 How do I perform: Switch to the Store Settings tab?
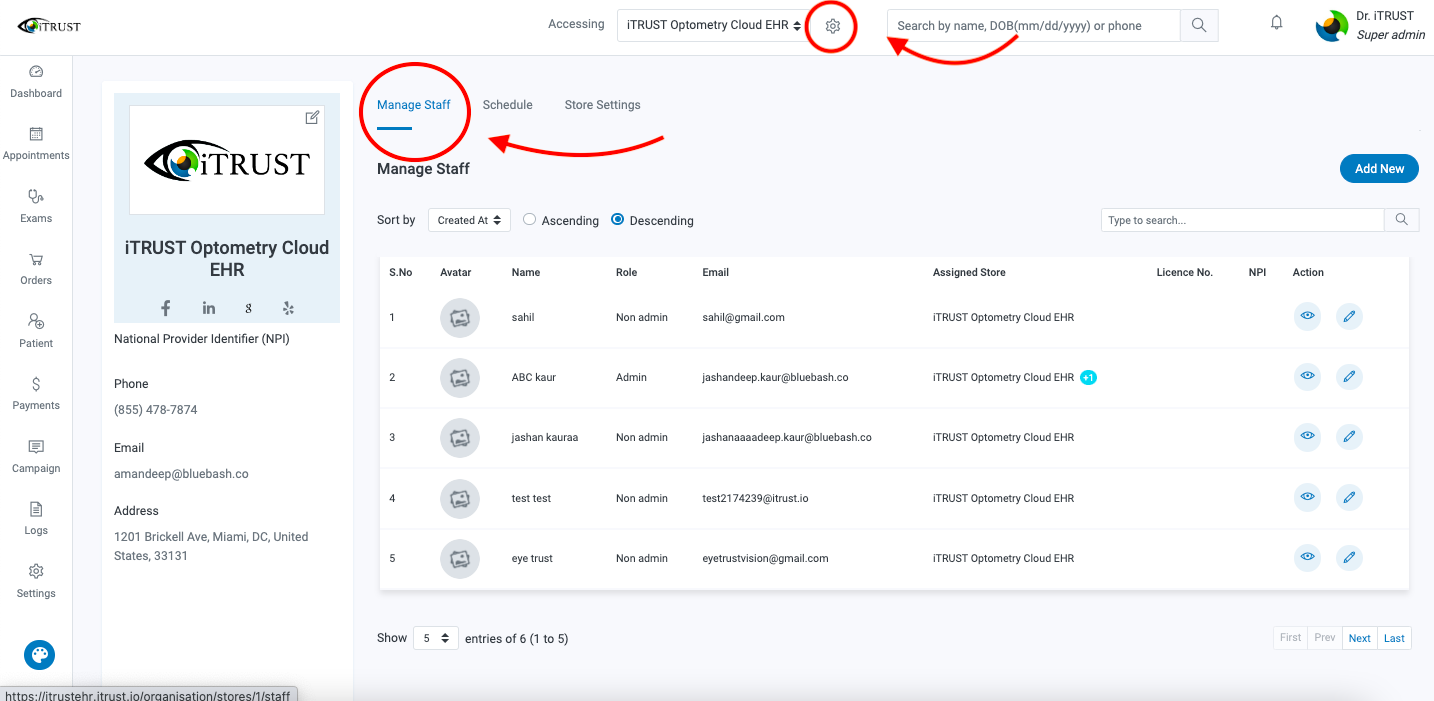coord(603,105)
